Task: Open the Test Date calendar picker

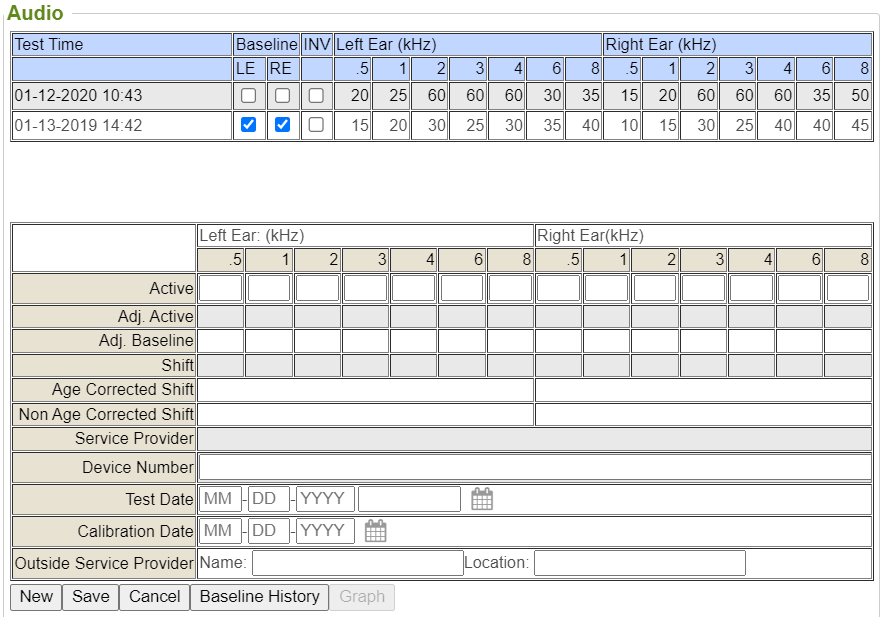Action: point(482,499)
